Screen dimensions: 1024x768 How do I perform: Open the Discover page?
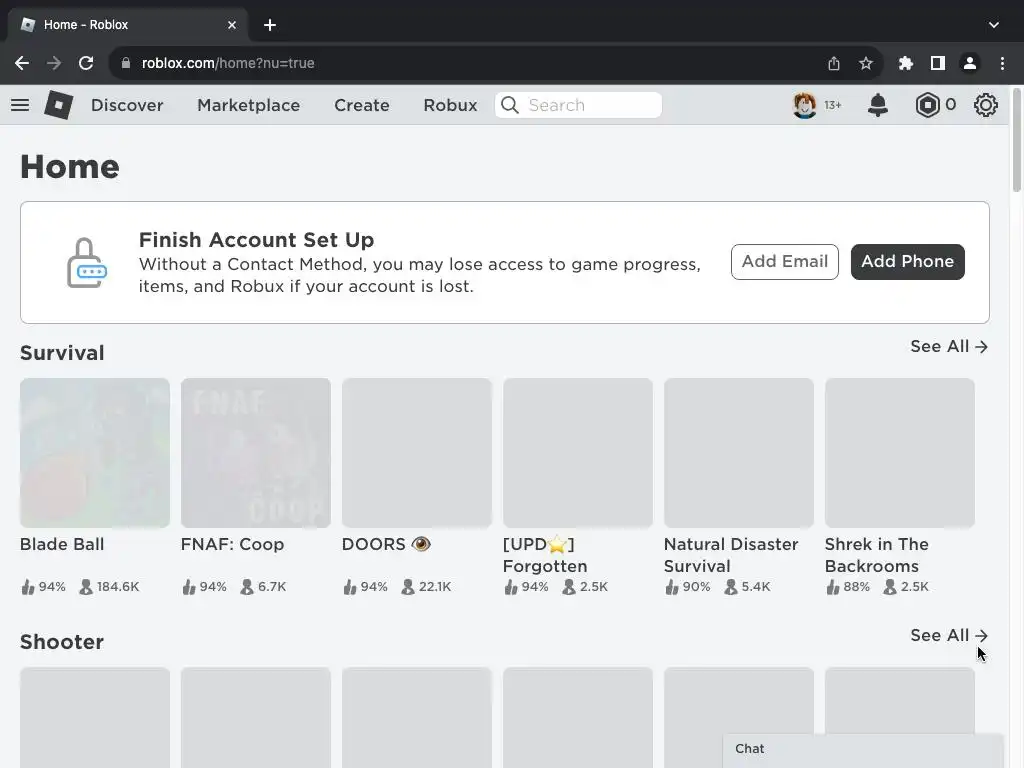click(127, 105)
